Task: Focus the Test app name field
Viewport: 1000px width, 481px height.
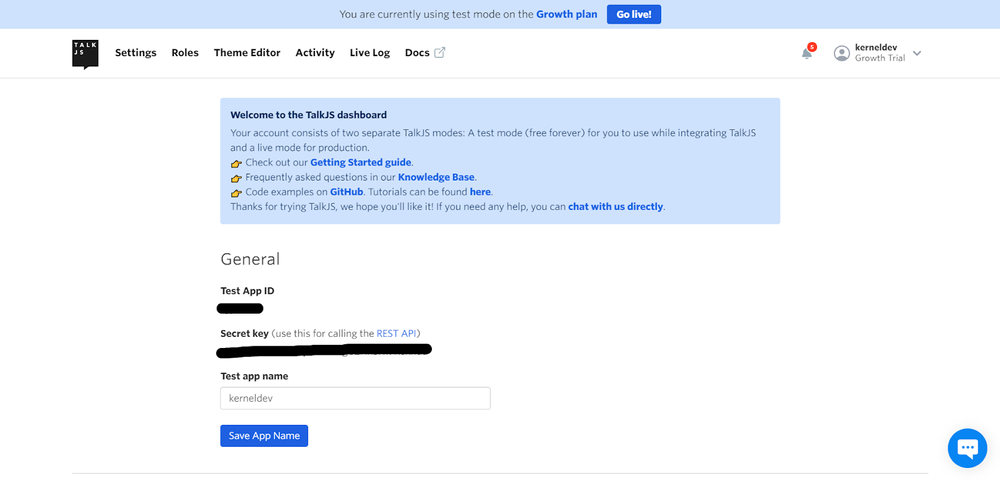Action: 355,398
